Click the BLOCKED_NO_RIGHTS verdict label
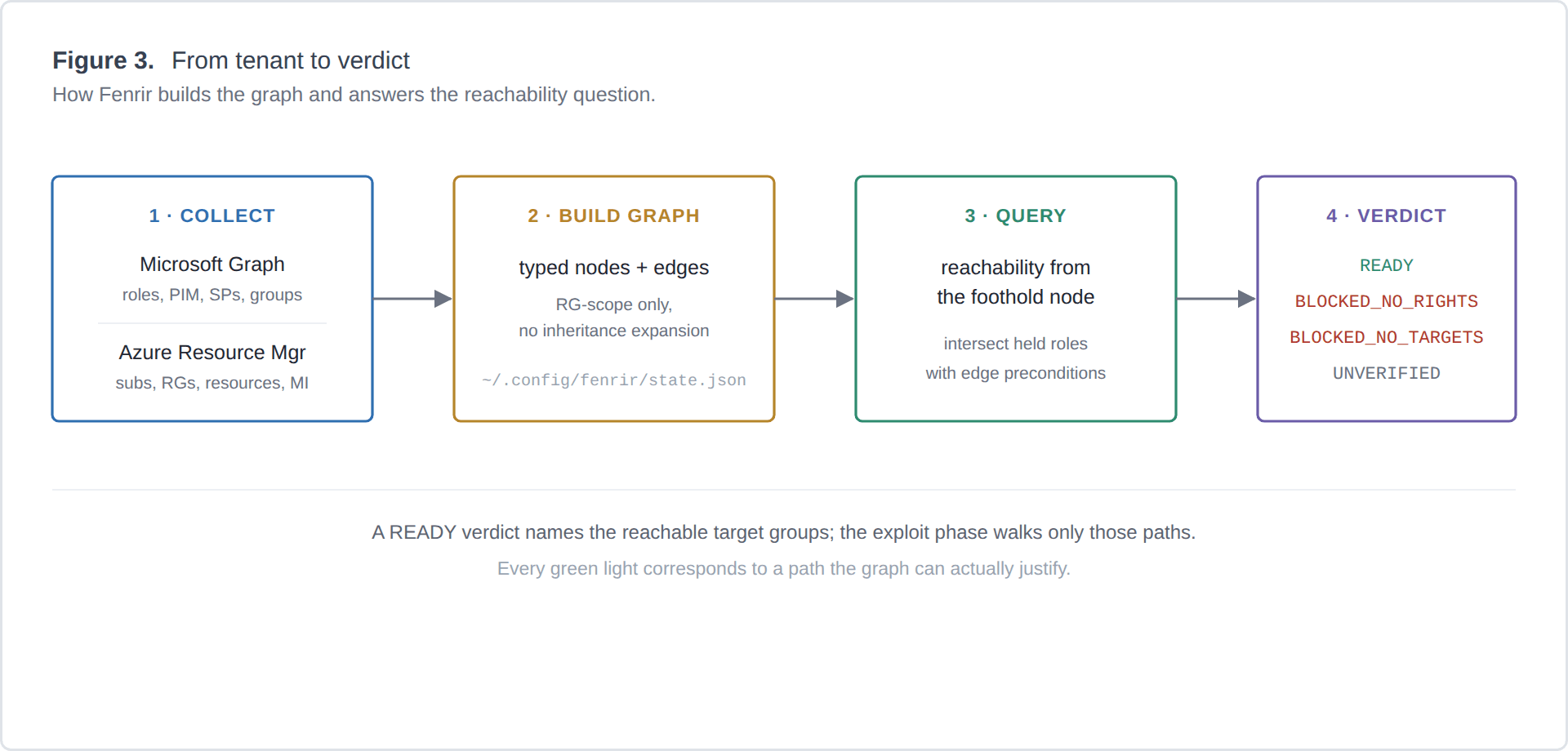This screenshot has width=1568, height=751. tap(1387, 301)
